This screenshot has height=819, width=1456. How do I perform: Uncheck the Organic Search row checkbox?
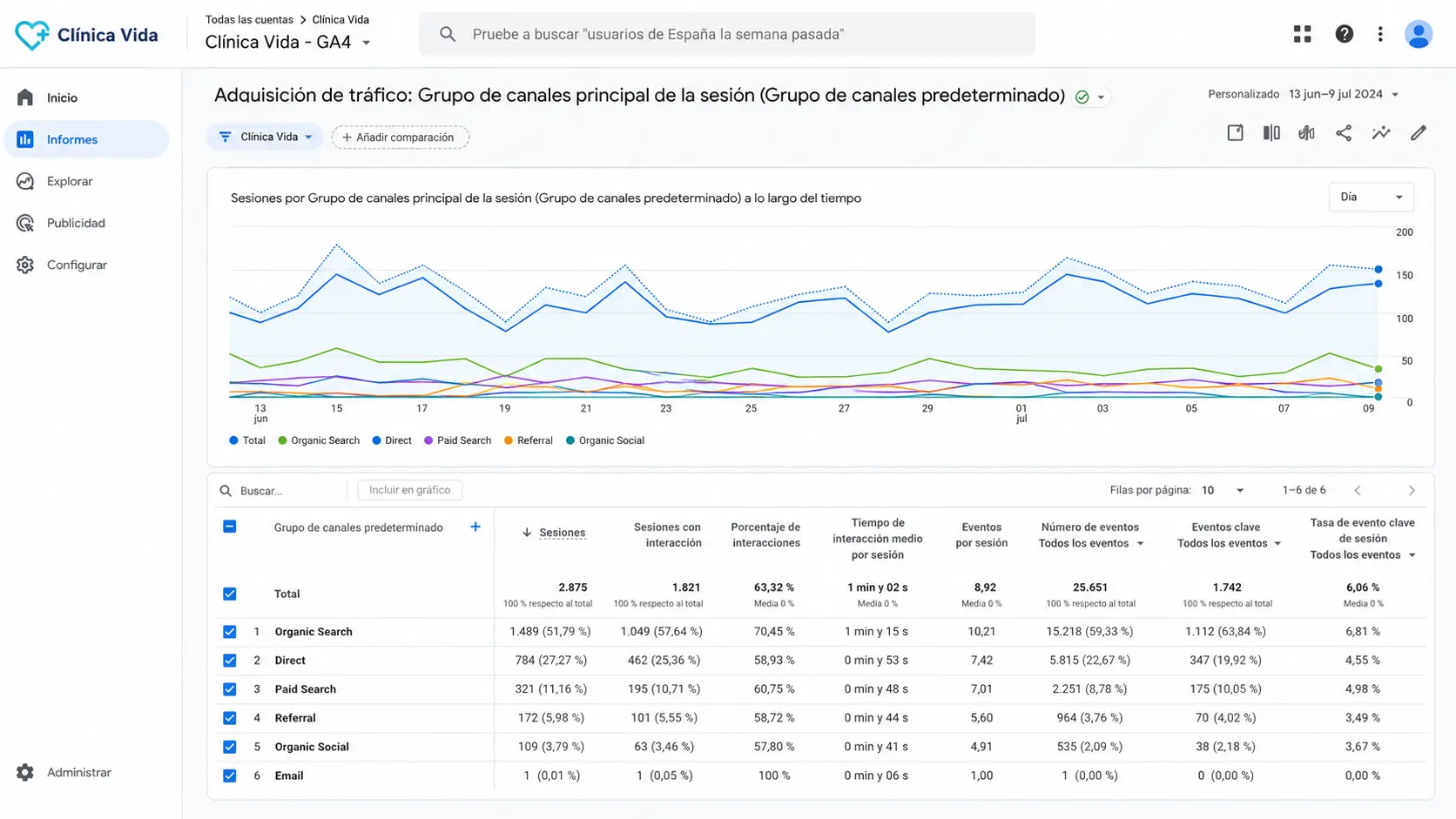tap(230, 632)
